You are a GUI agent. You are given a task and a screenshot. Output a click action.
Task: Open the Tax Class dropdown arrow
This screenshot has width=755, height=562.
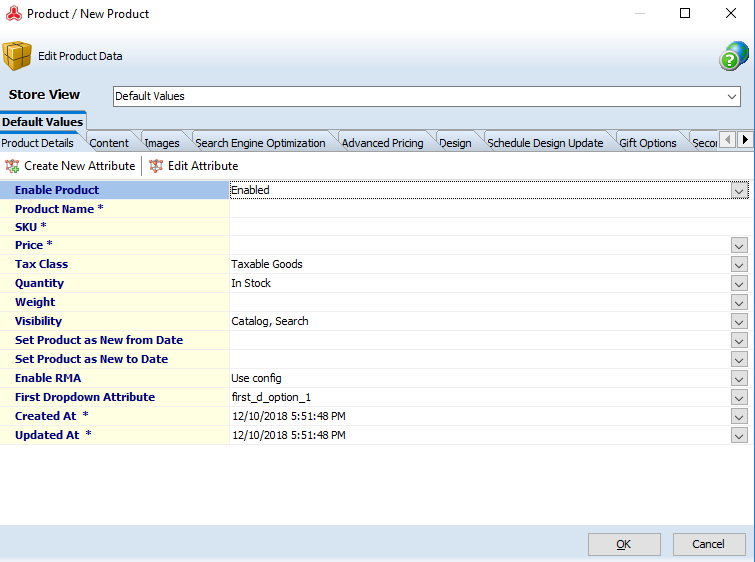click(x=739, y=264)
